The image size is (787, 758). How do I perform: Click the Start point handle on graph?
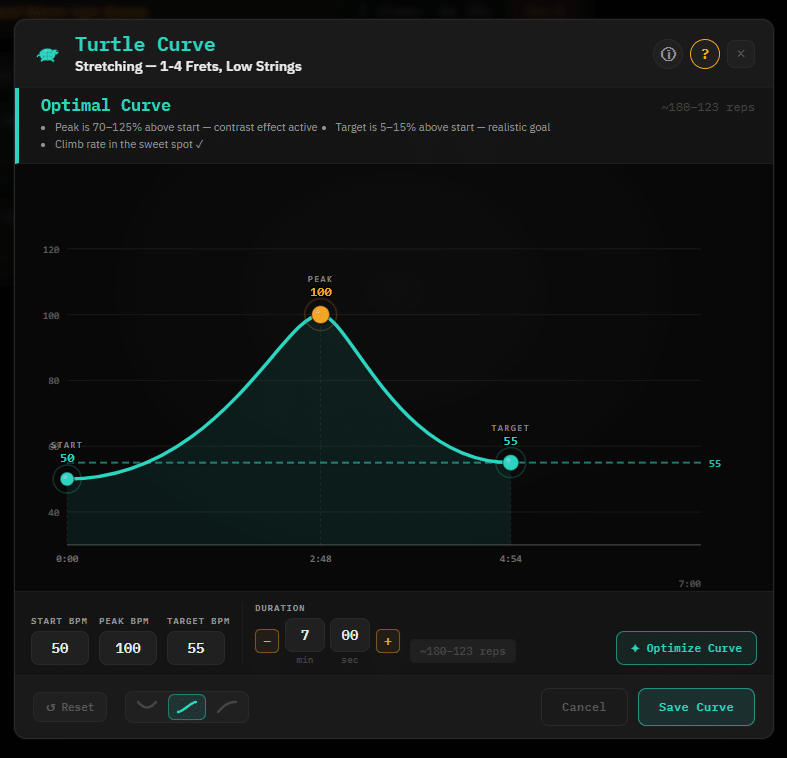67,479
